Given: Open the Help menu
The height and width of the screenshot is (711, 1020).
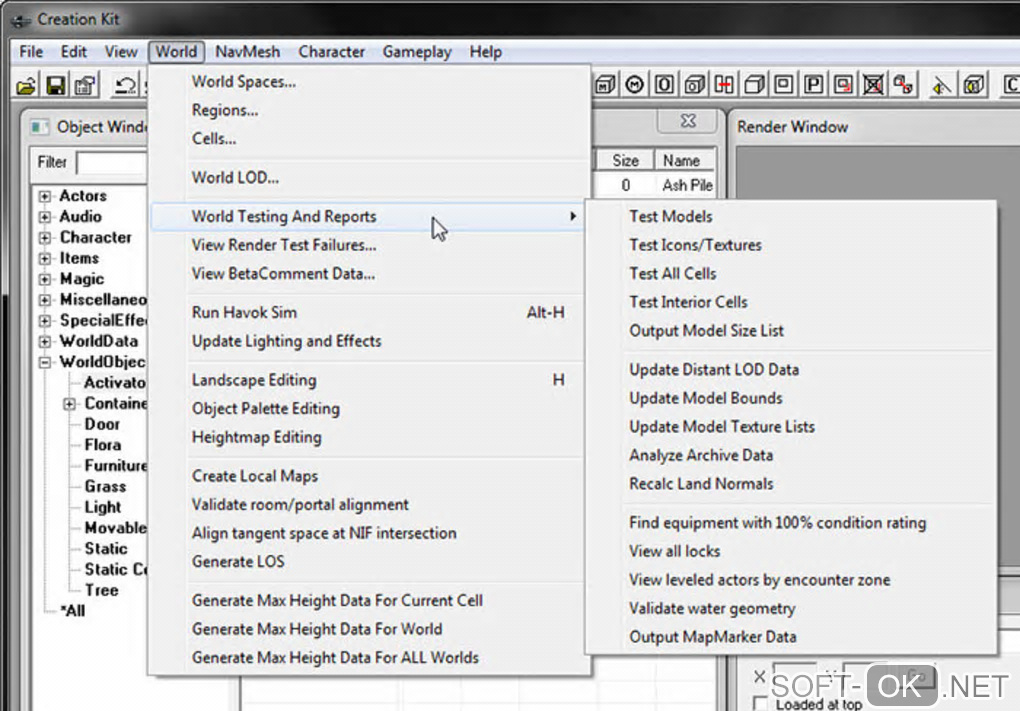Looking at the screenshot, I should click(486, 52).
